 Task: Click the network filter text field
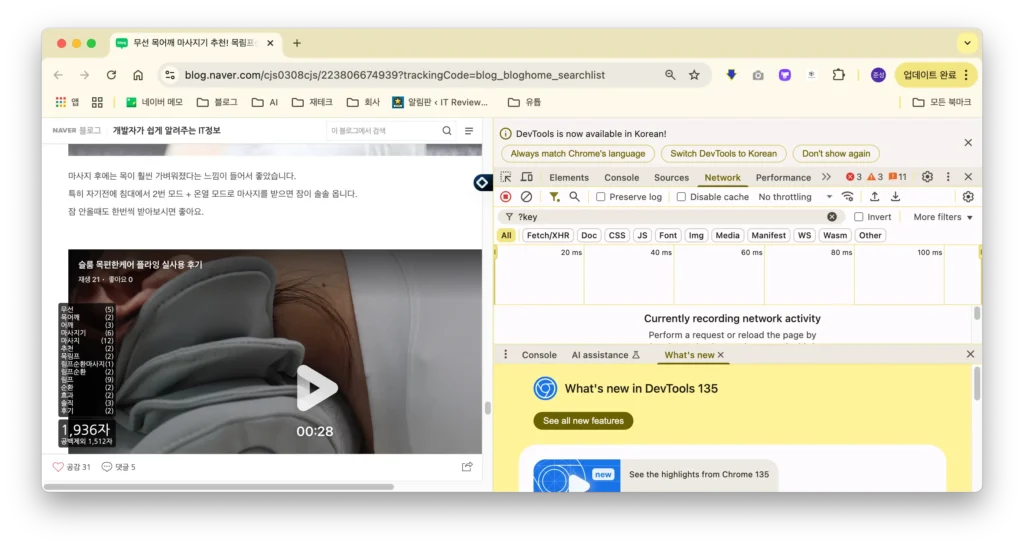point(669,217)
